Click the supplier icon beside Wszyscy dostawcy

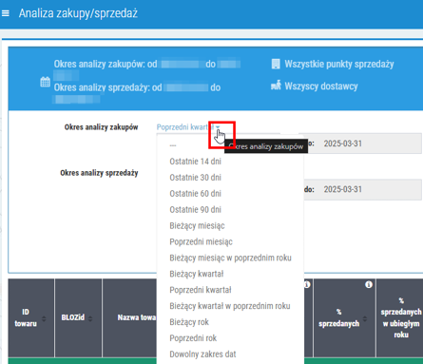[x=276, y=86]
